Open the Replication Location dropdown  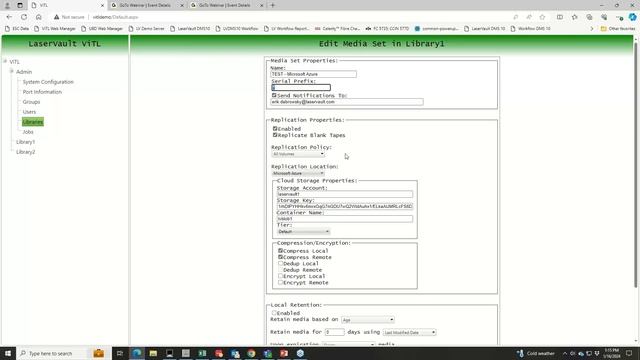(298, 173)
